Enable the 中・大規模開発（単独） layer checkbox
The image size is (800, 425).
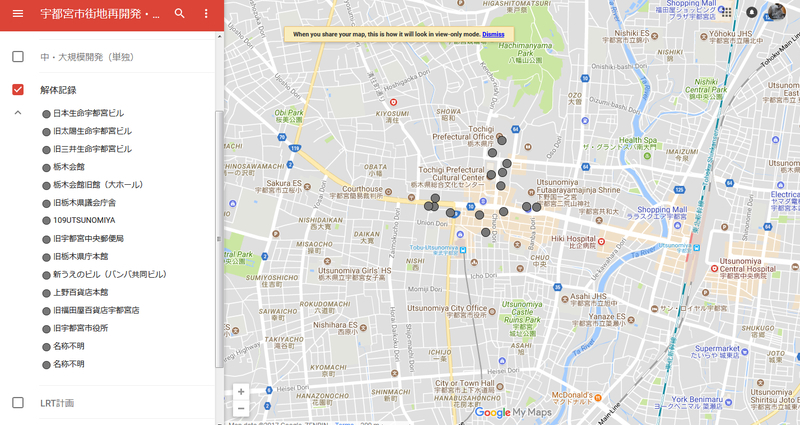point(18,57)
